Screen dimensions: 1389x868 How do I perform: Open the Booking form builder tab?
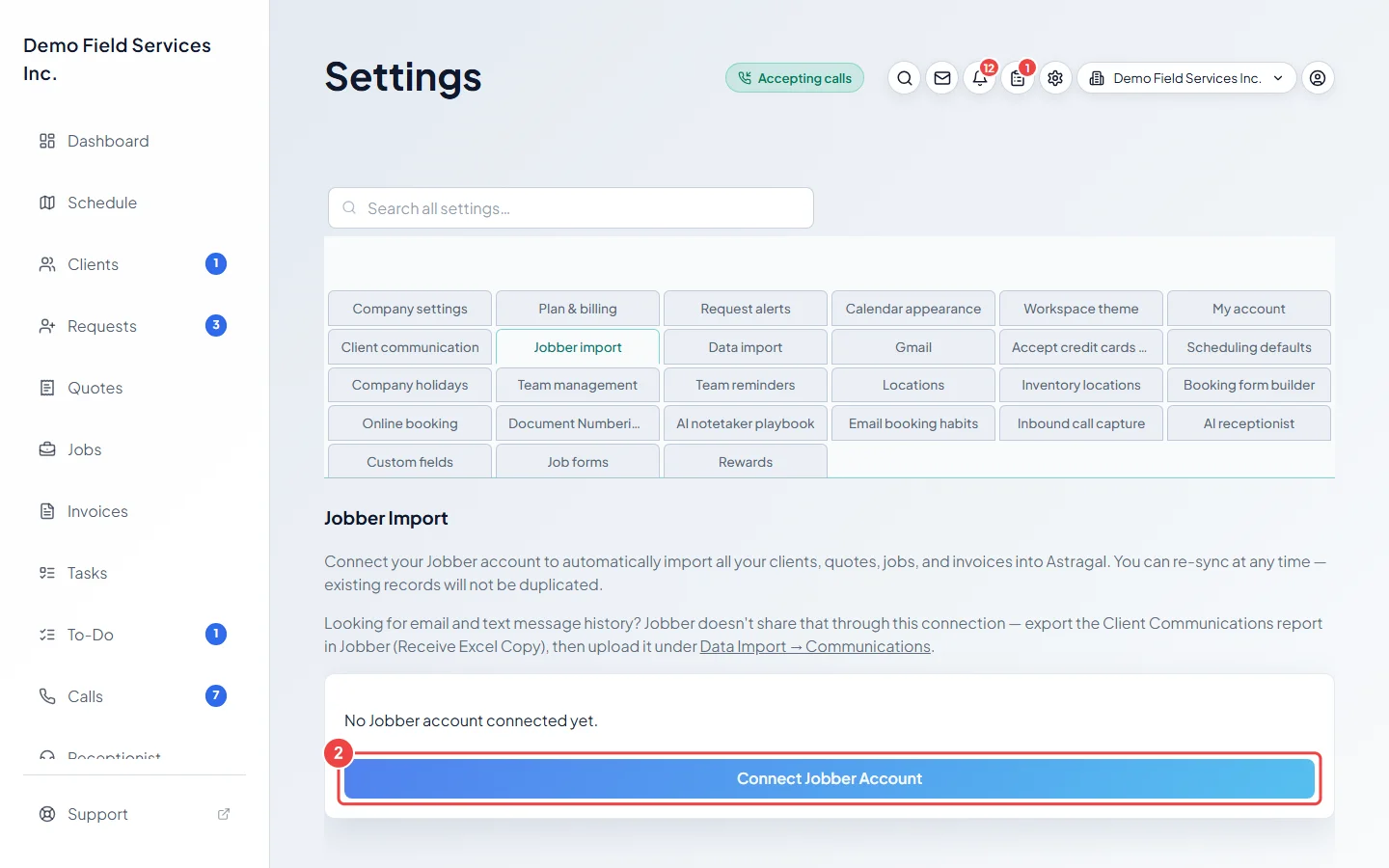click(x=1249, y=385)
